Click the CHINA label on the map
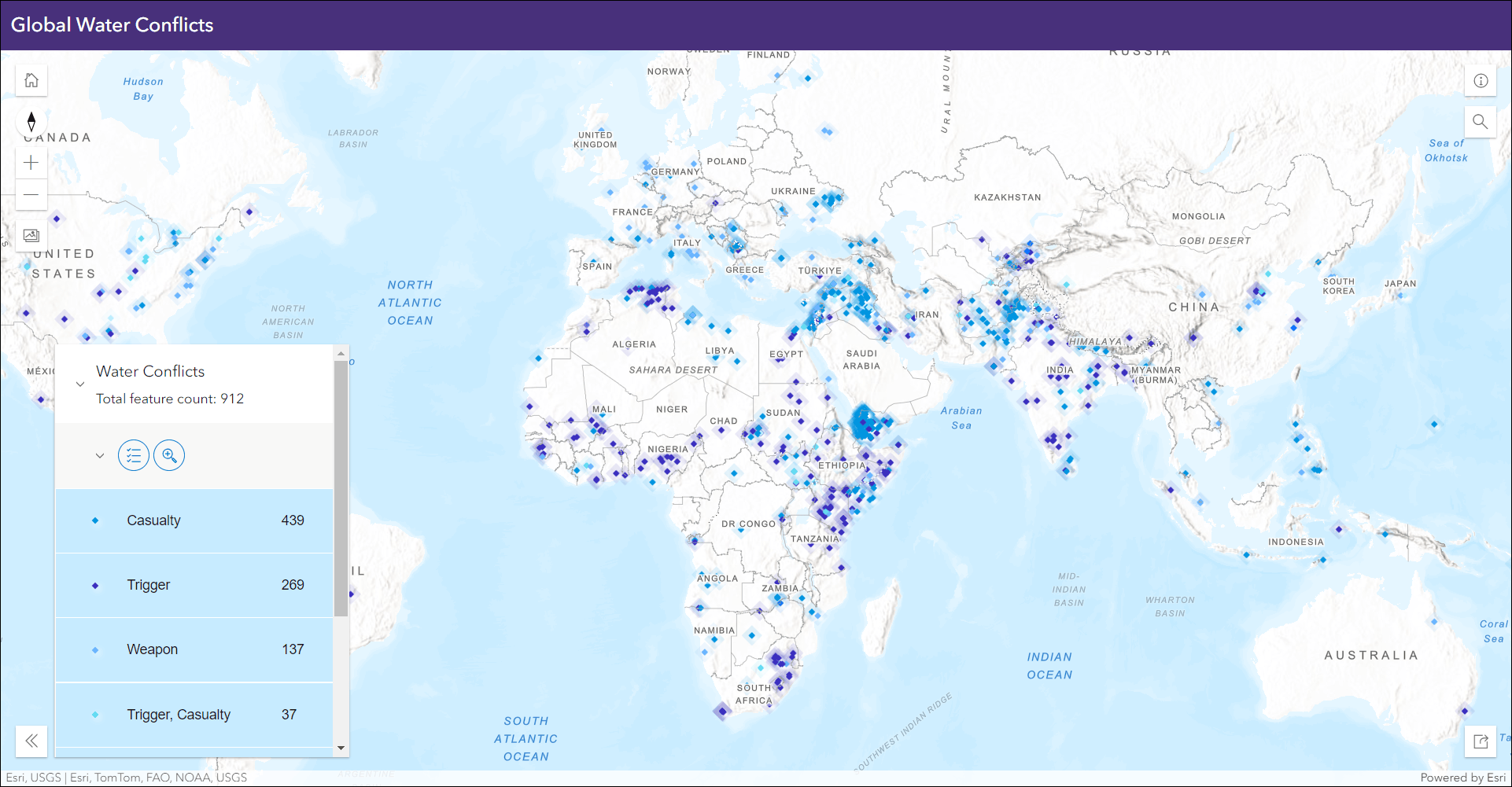The image size is (1512, 787). click(1194, 307)
